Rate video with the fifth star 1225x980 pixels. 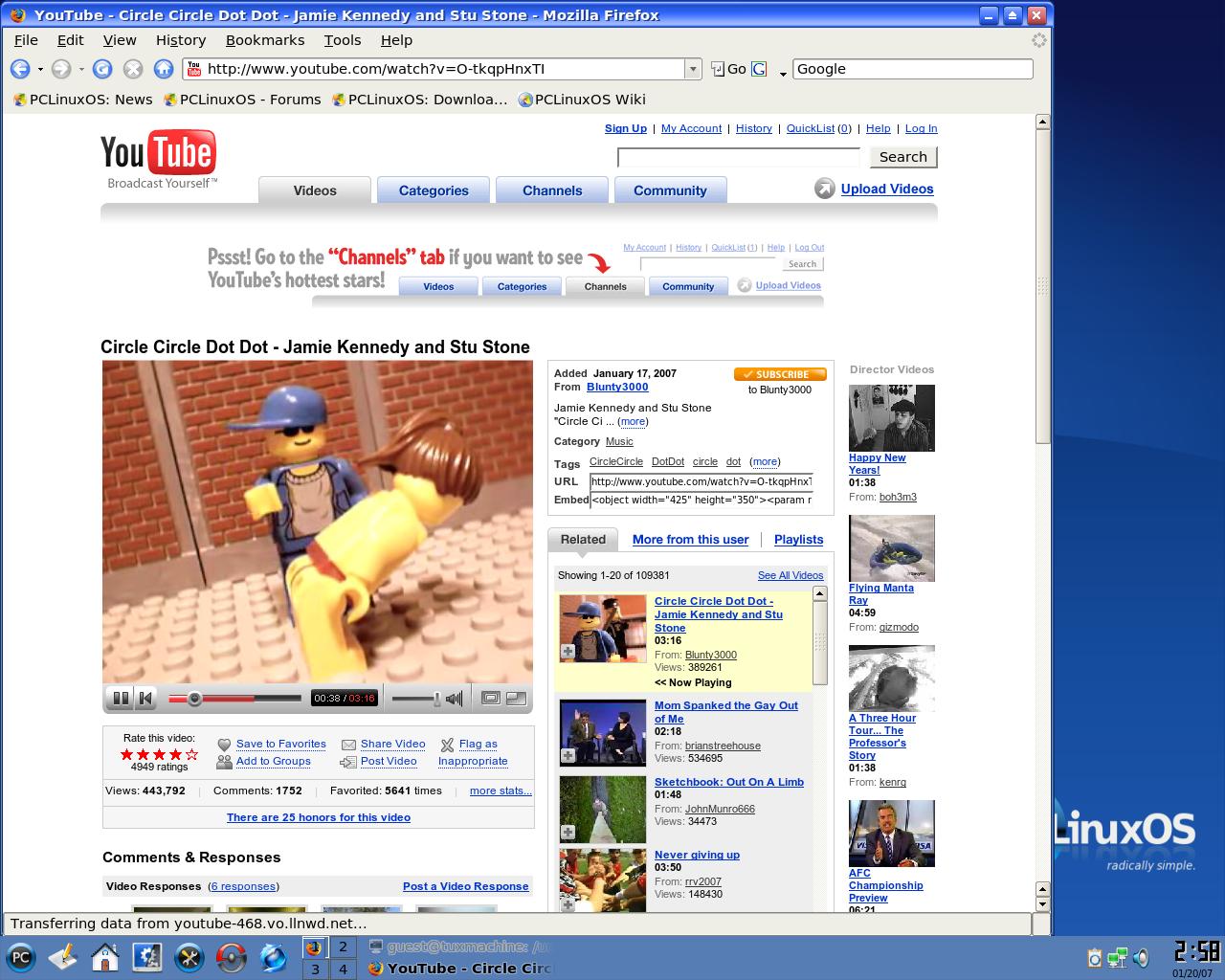[x=191, y=754]
